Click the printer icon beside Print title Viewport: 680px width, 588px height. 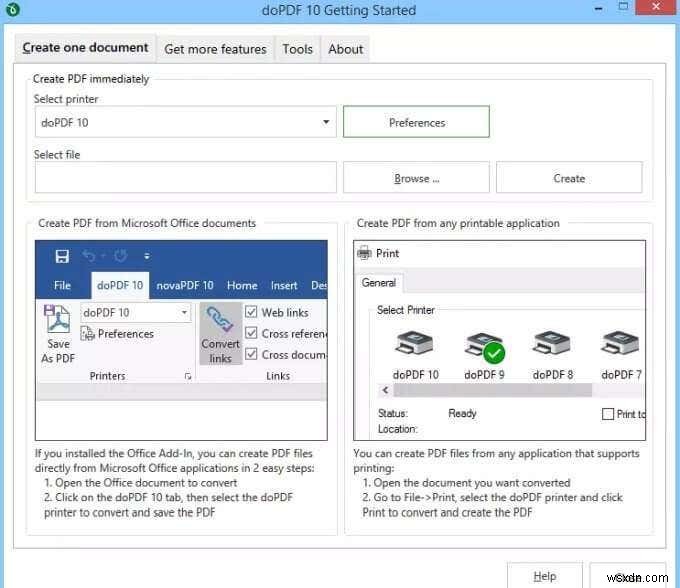click(x=364, y=253)
